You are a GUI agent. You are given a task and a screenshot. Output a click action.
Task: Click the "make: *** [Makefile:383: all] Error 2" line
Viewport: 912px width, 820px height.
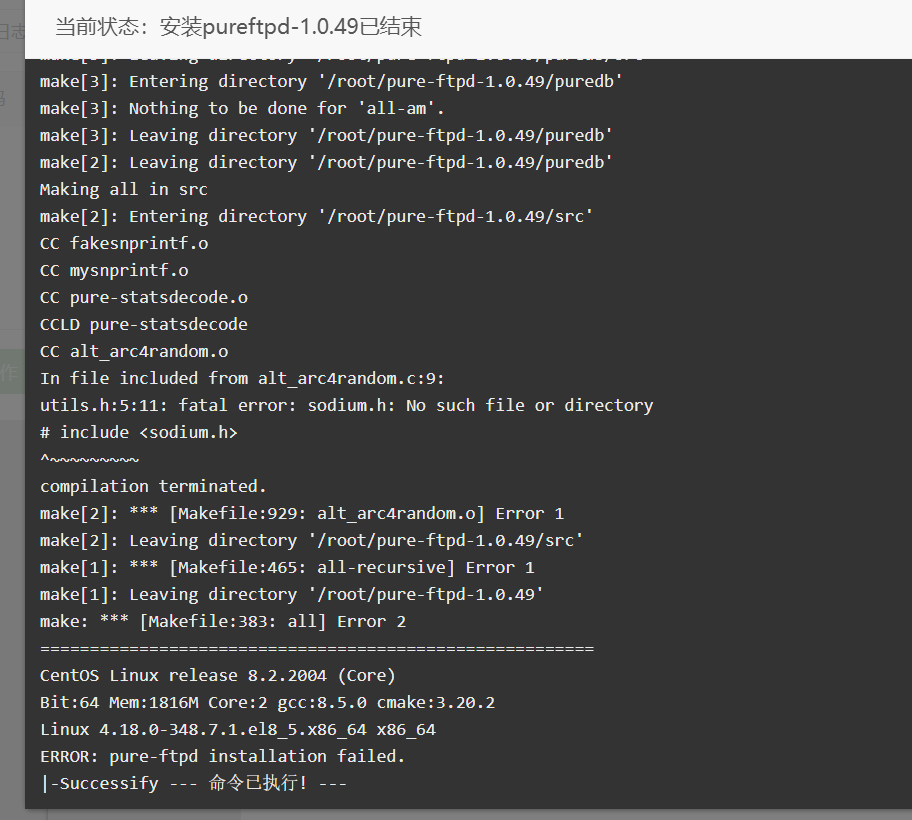pos(223,621)
